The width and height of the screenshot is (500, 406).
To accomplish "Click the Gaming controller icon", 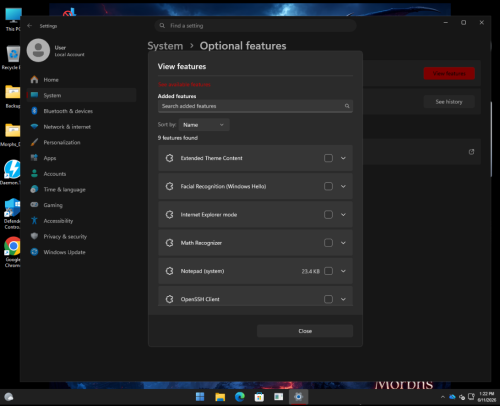I will [x=34, y=205].
